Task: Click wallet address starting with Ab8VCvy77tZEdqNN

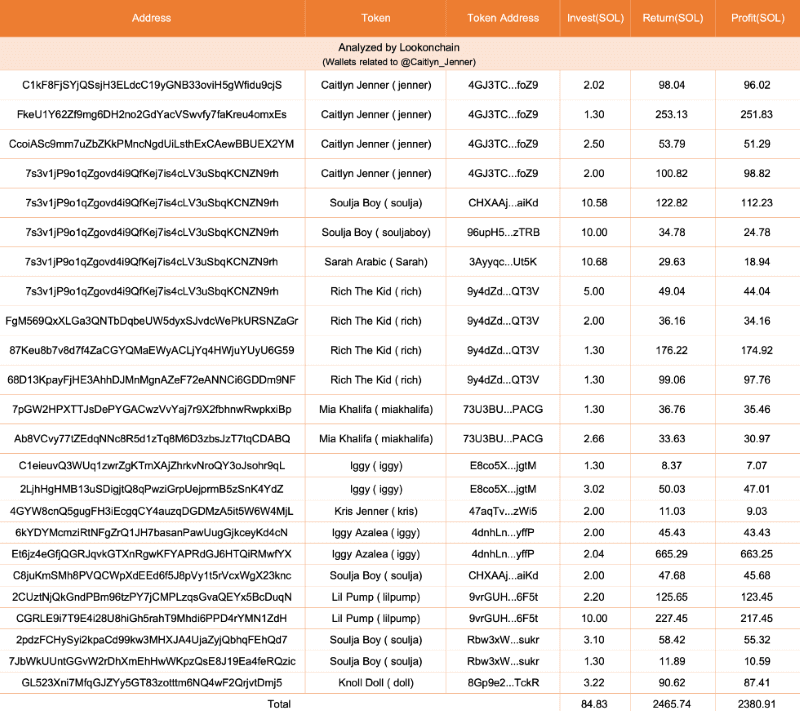Action: click(x=152, y=439)
